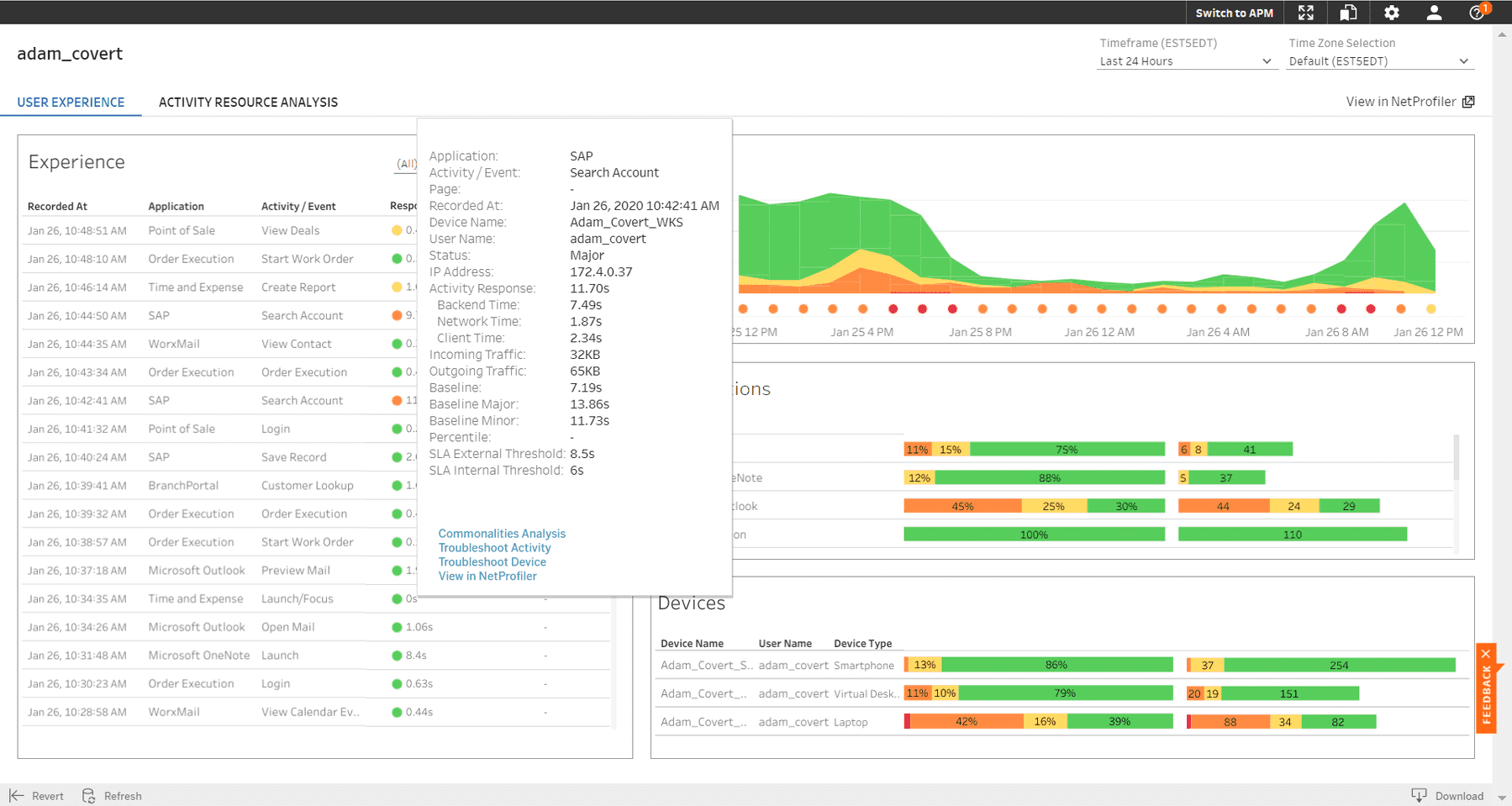
Task: Click the Troubleshoot Device link
Action: 492,561
